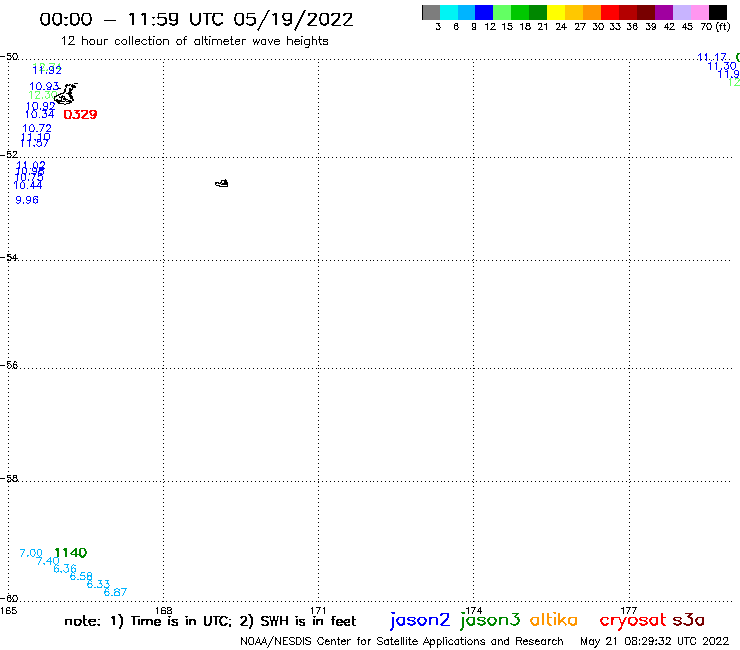Select the cyan swatch in the color scale
Image resolution: width=740 pixels, height=650 pixels.
click(x=449, y=12)
